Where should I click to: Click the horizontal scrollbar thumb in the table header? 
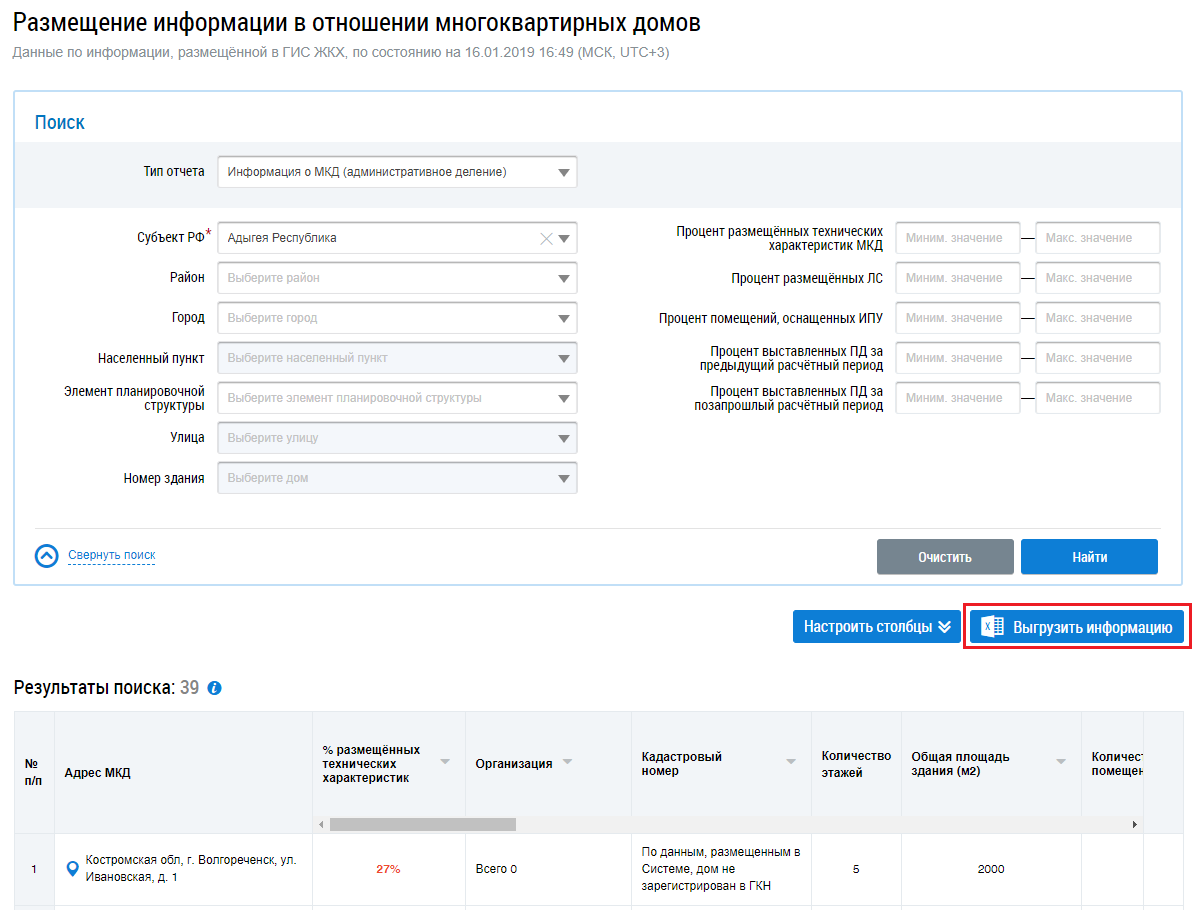click(423, 824)
